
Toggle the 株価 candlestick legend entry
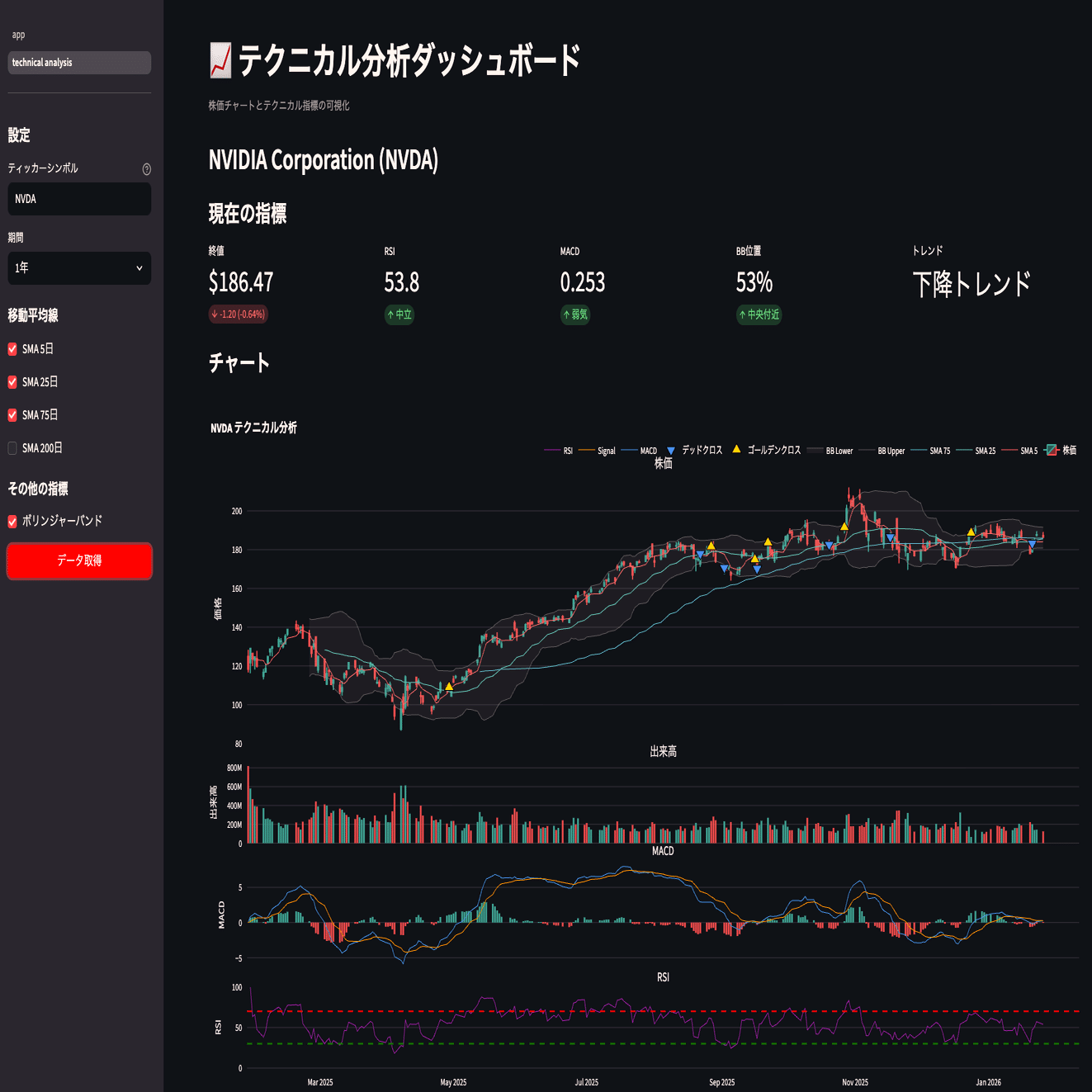[1061, 451]
